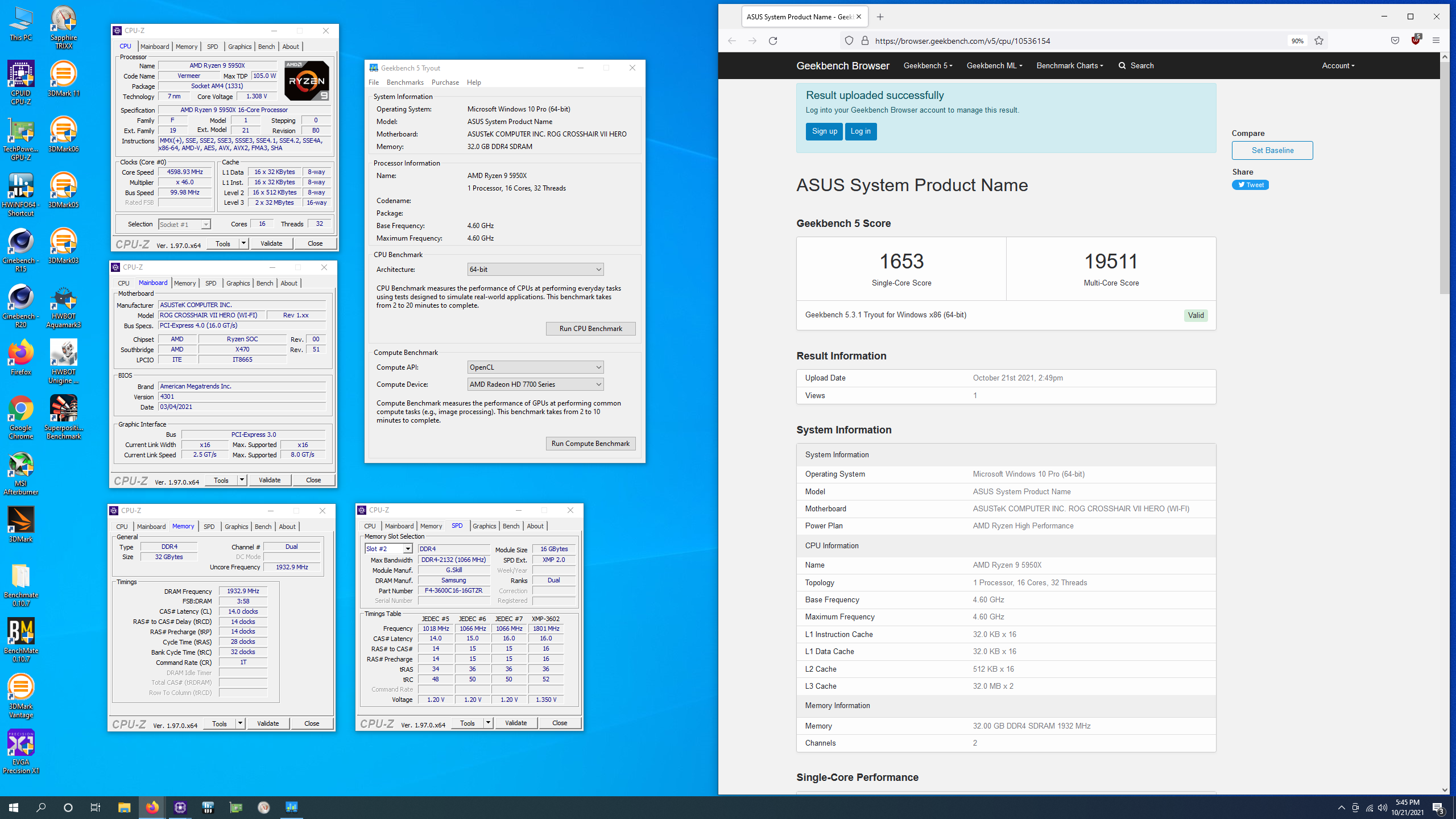Image resolution: width=1456 pixels, height=819 pixels.
Task: Open taskbar volume control icon
Action: pyautogui.click(x=1383, y=808)
